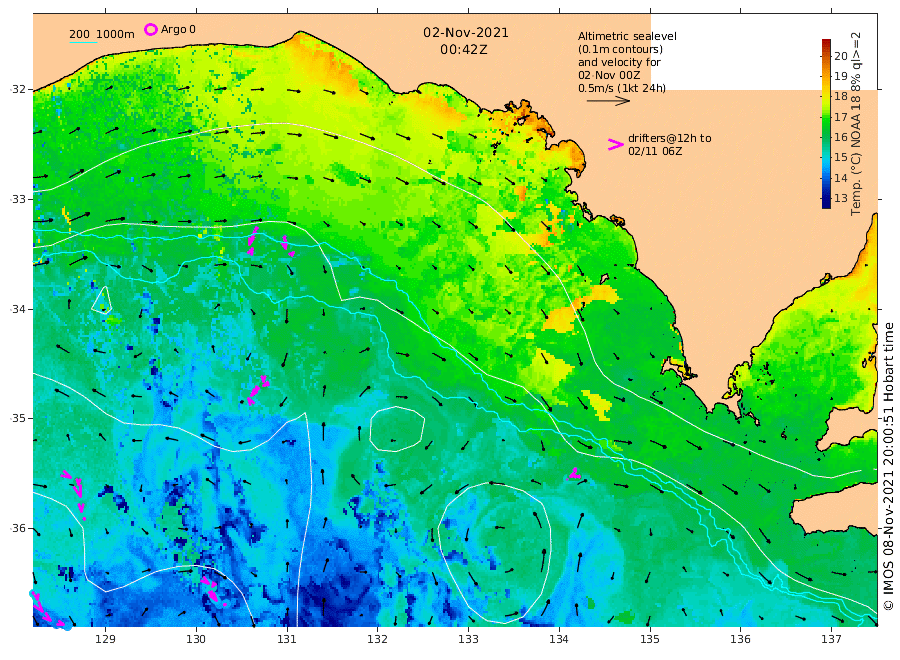Screen dimensions: 900x660
Task: Click the '0.5m/s (1kt 24h)' scale text
Action: pyautogui.click(x=622, y=88)
